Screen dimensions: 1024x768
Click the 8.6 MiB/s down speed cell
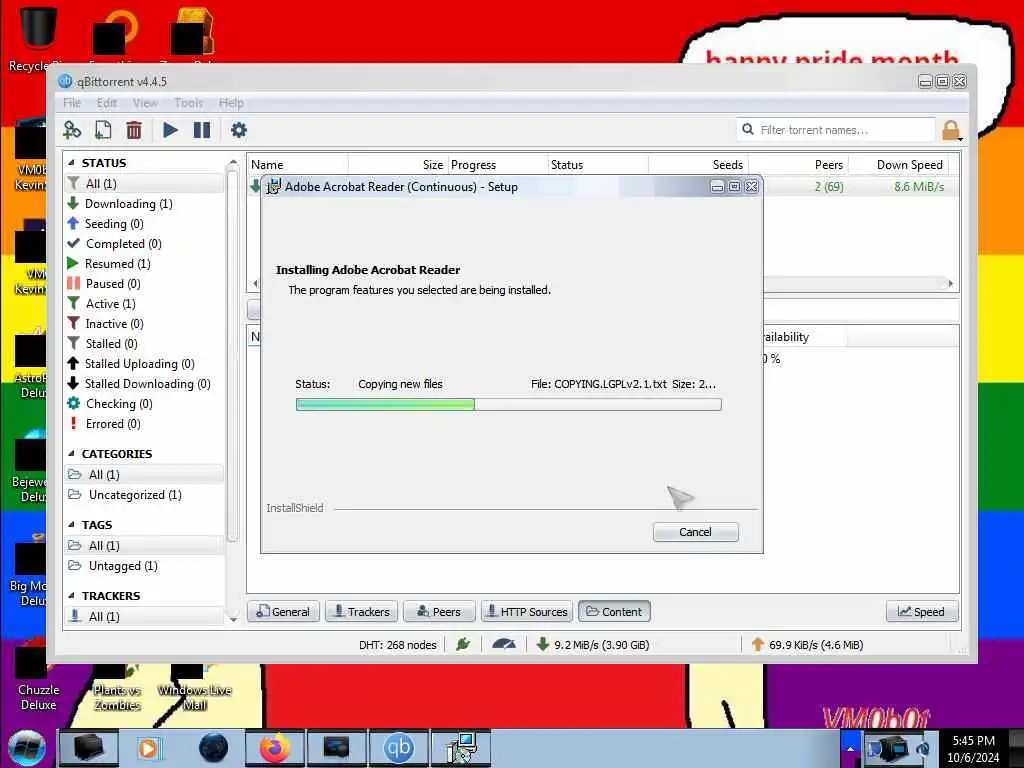(919, 187)
